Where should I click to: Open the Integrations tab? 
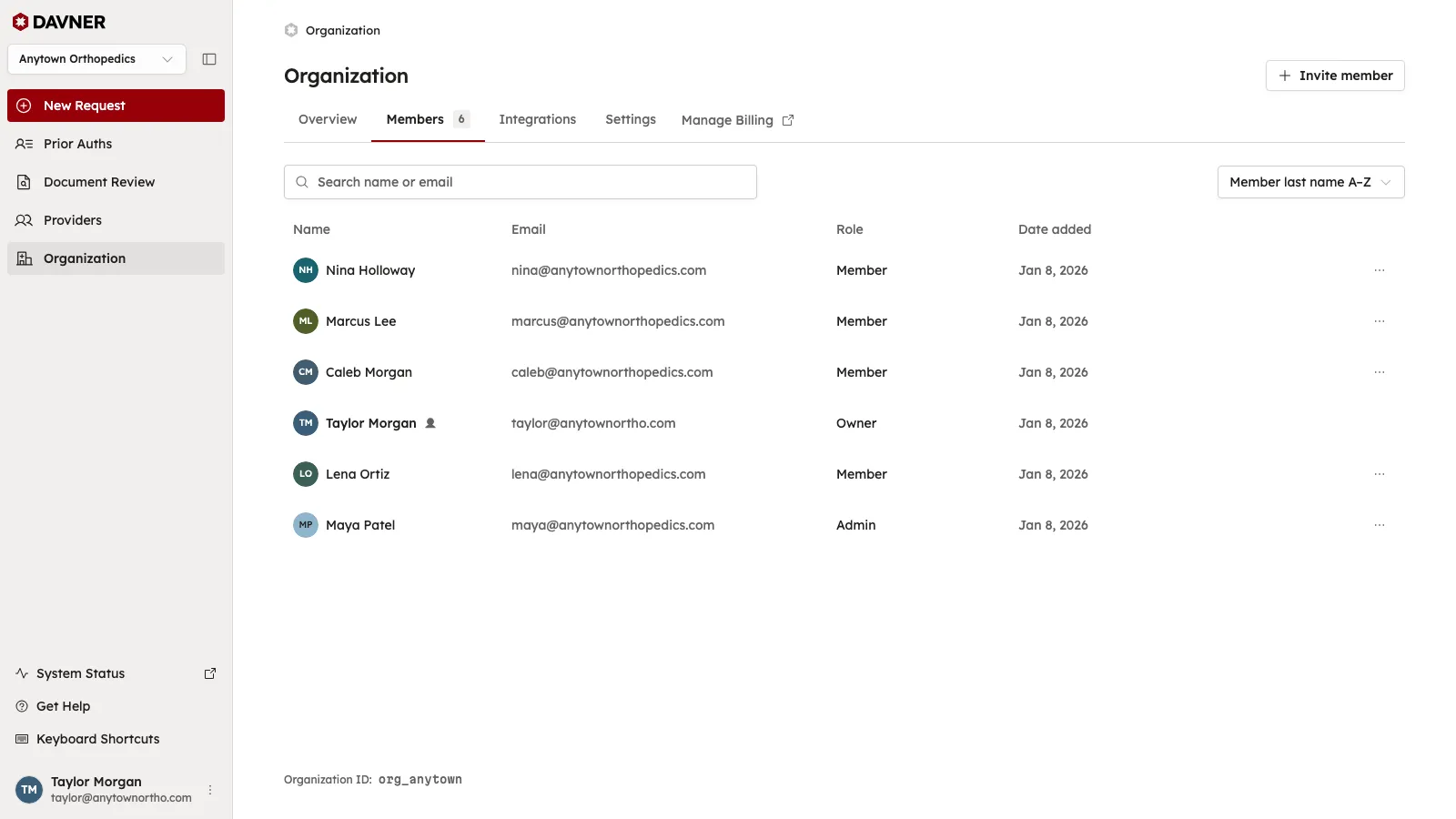coord(538,119)
